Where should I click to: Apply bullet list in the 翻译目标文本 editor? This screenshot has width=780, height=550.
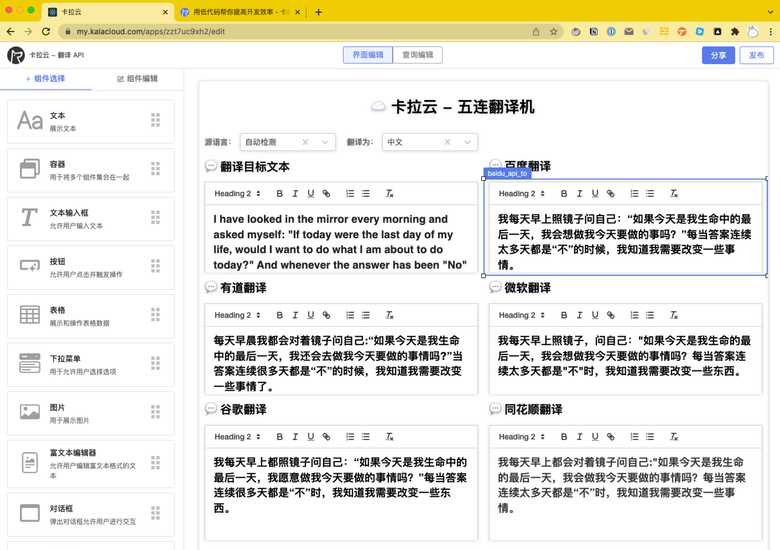pos(366,193)
